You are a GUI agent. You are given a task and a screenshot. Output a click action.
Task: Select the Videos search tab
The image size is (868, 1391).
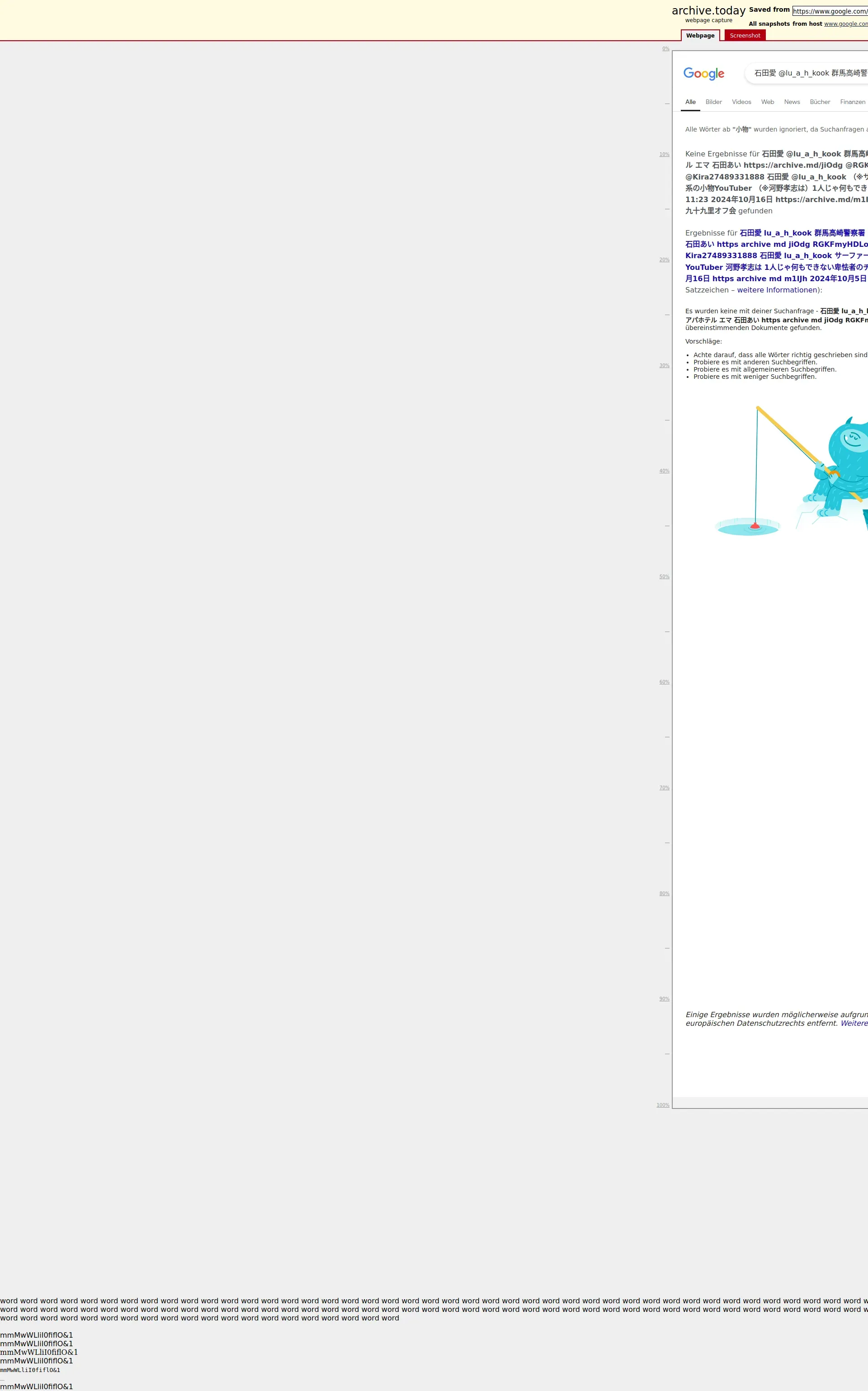pyautogui.click(x=742, y=102)
